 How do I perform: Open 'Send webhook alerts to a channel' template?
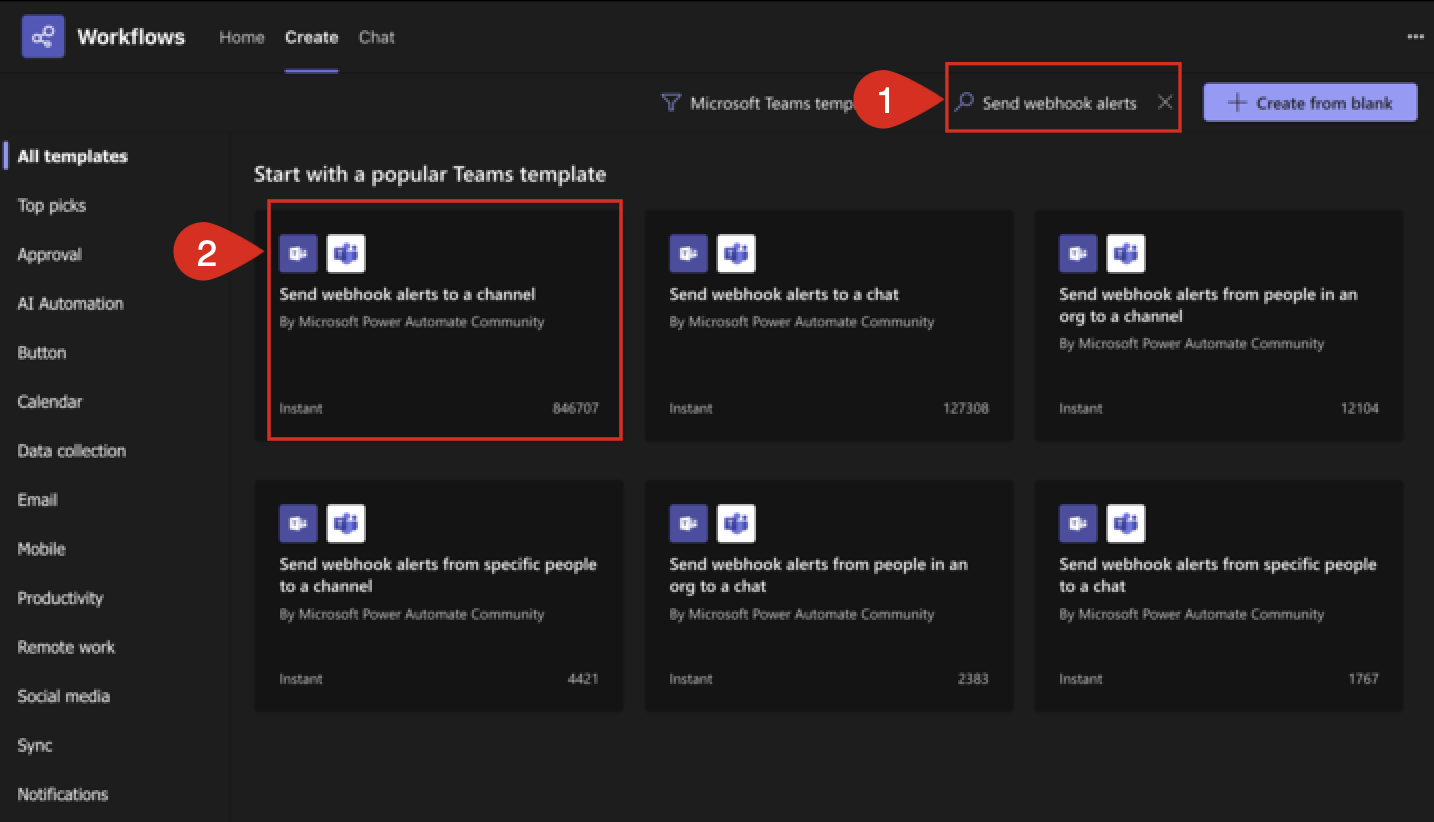pos(407,294)
